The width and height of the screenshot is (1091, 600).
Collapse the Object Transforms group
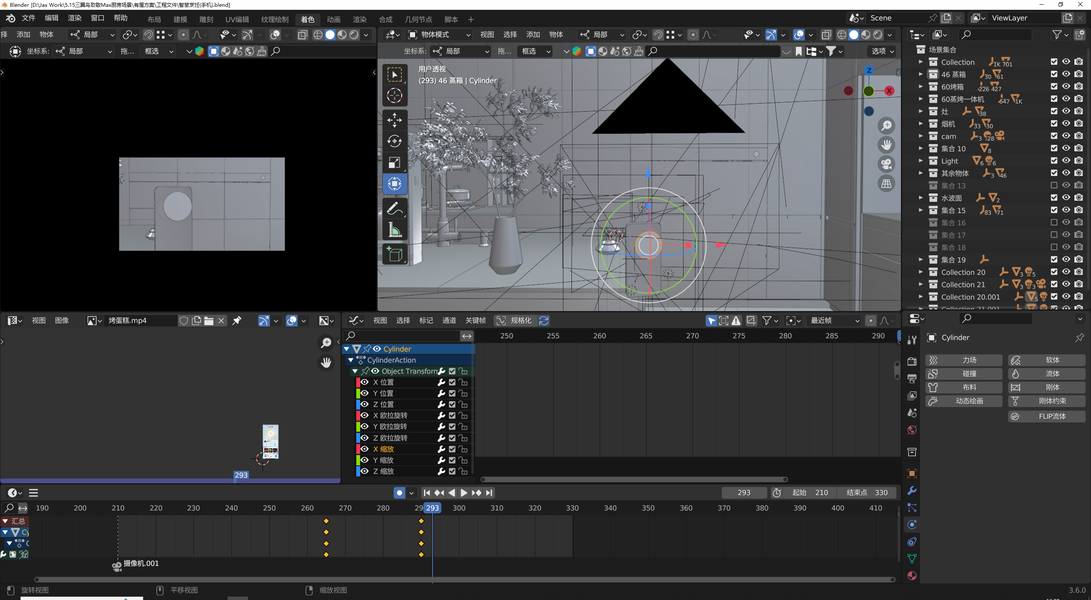(x=355, y=371)
